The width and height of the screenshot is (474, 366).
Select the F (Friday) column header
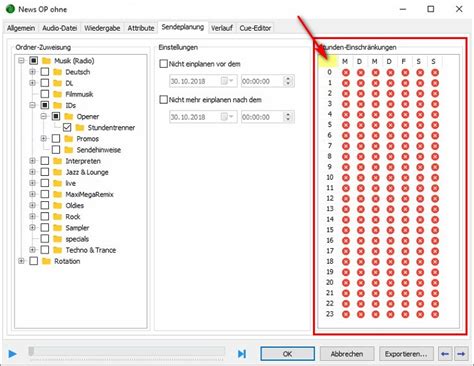[404, 61]
